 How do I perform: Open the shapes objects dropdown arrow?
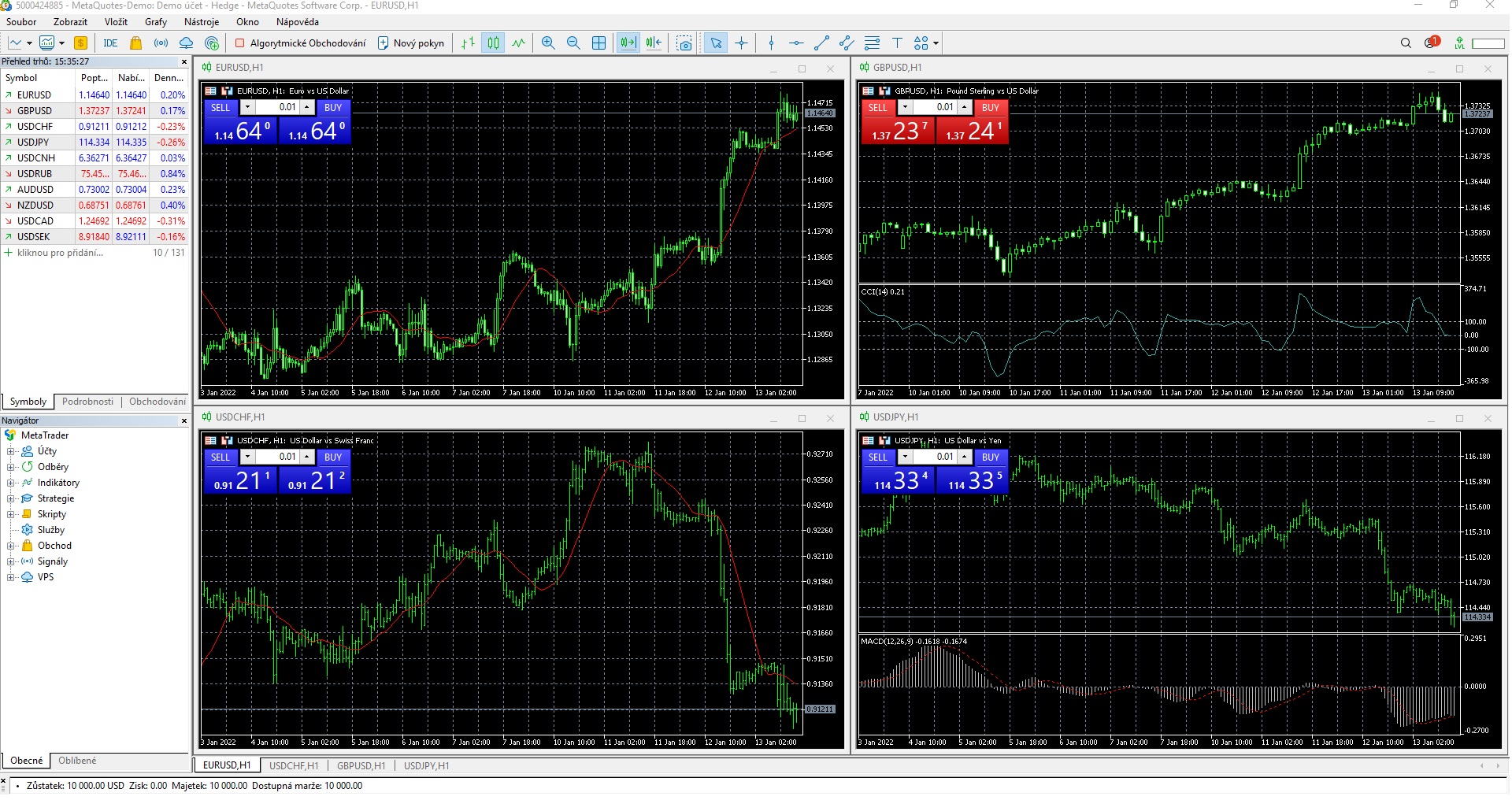936,43
